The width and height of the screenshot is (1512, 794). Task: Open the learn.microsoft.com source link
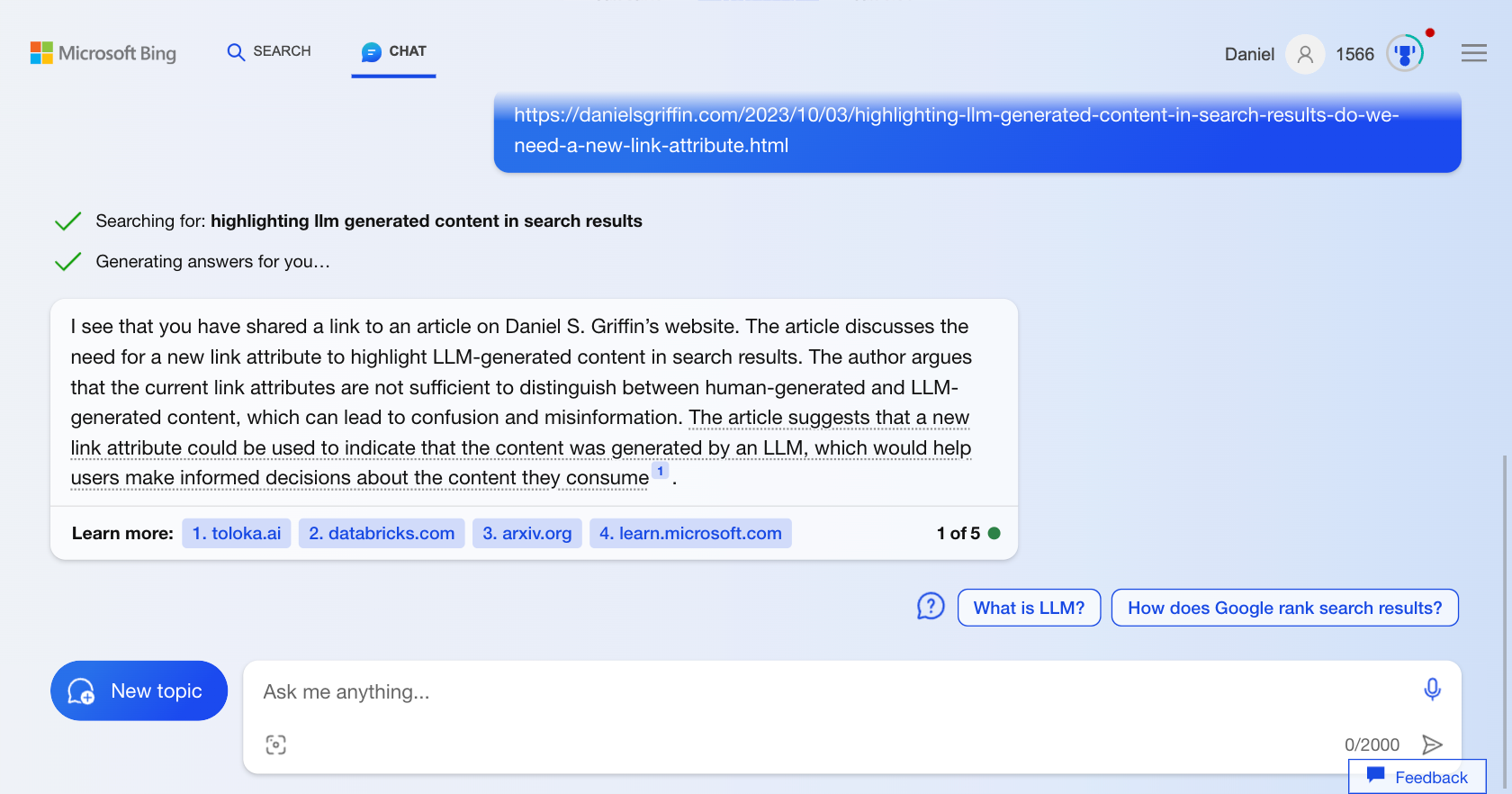[690, 533]
